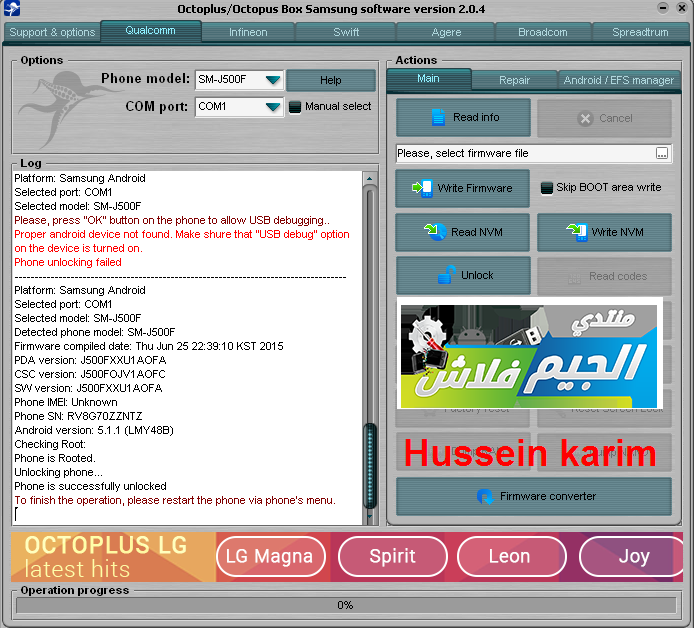Click log line 'PDA version: J500FXXU1AOFA'
Screen dimensions: 694x628
tap(90, 360)
